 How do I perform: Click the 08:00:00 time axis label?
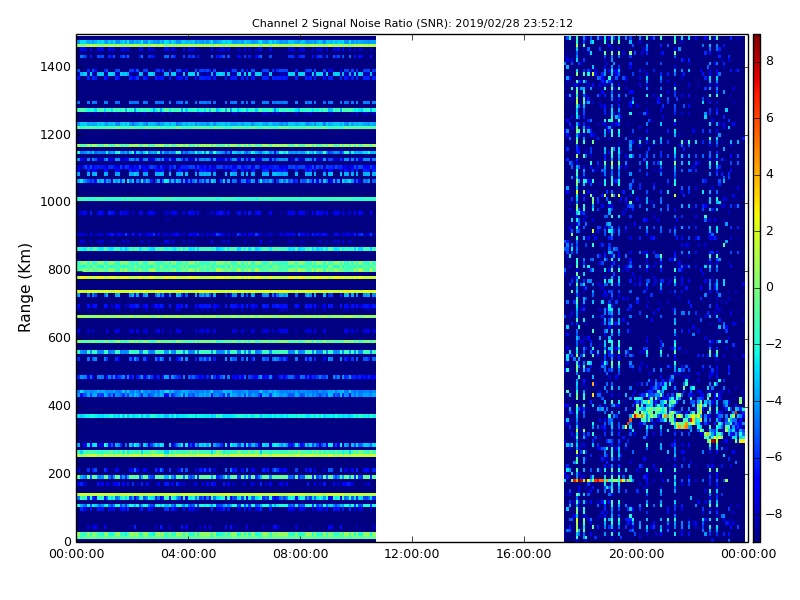(301, 554)
